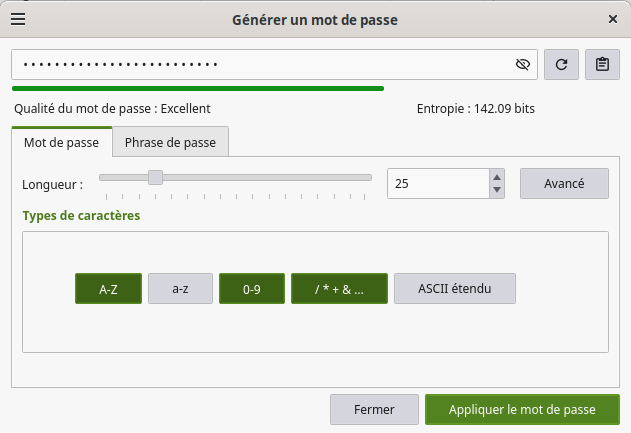
Task: Regenerate the password with the refresh icon
Action: [561, 64]
